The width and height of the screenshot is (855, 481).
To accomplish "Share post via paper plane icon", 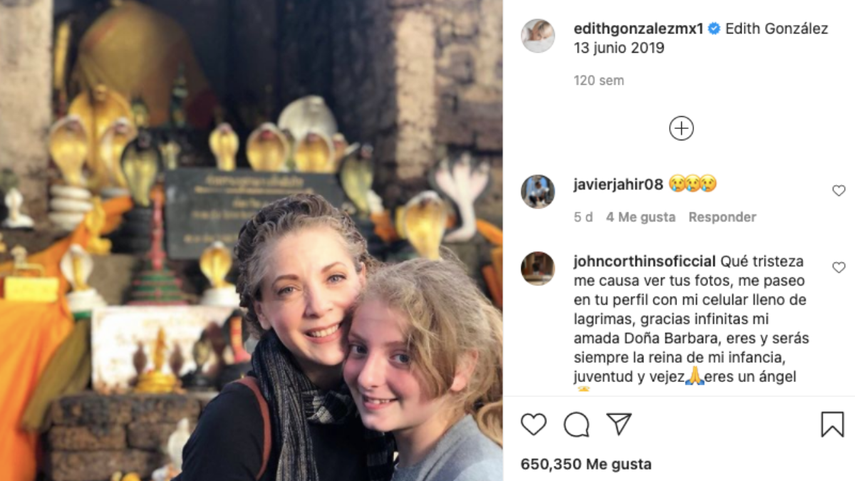I will (619, 424).
